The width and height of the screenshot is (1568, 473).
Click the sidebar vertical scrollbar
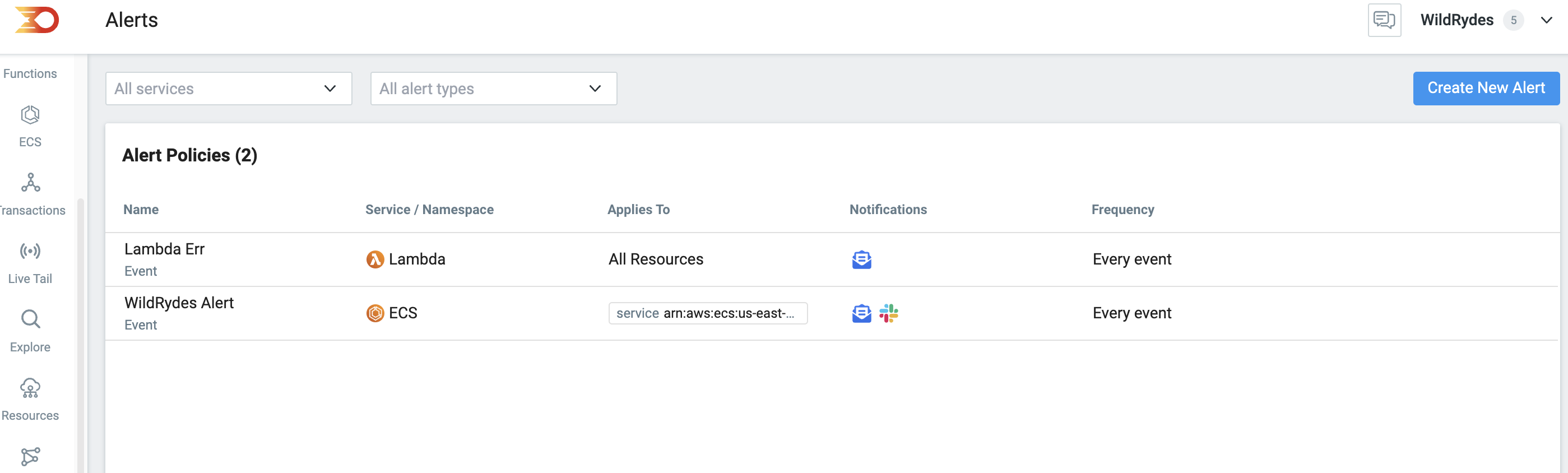click(x=80, y=335)
